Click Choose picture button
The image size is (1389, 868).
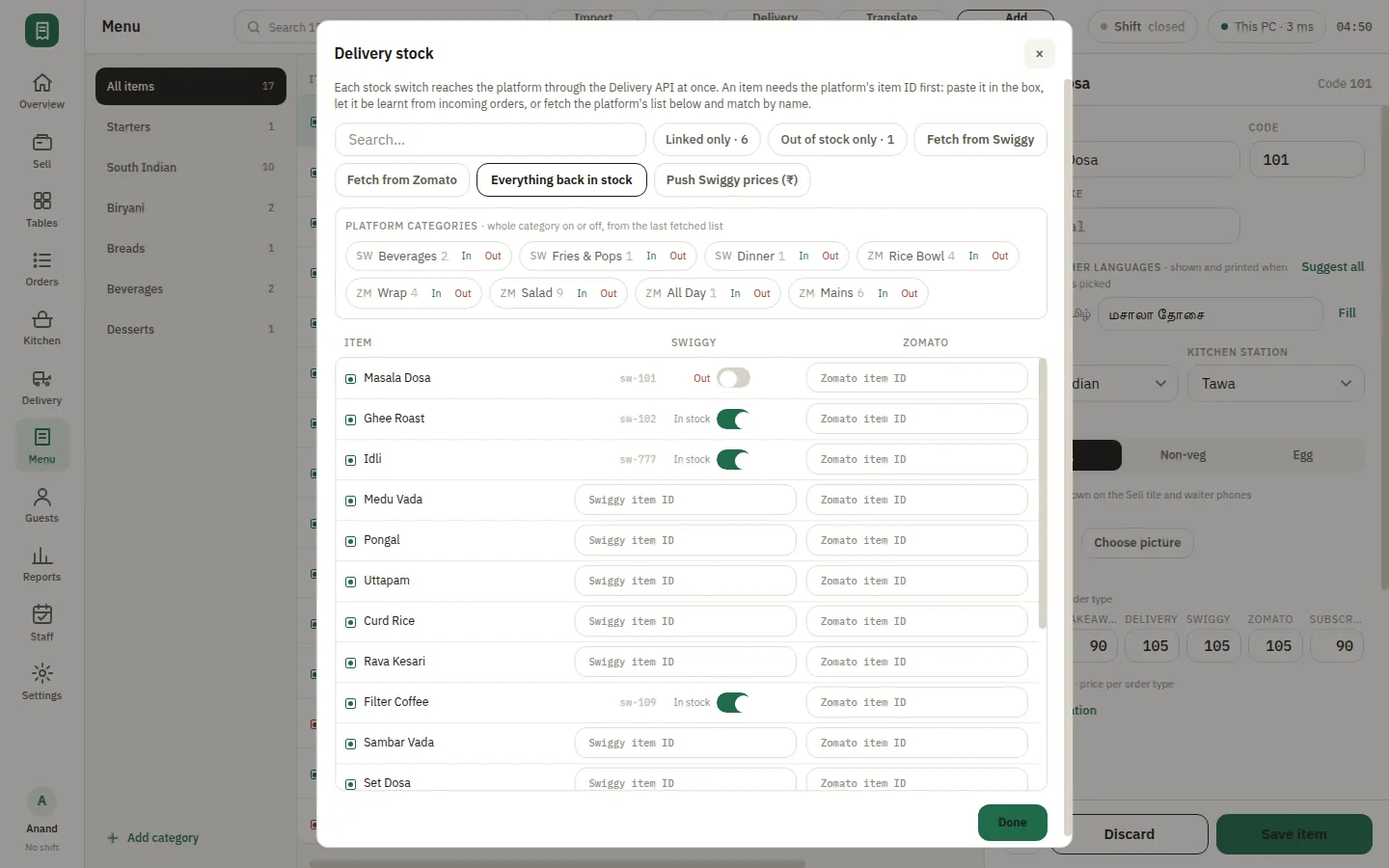point(1137,543)
